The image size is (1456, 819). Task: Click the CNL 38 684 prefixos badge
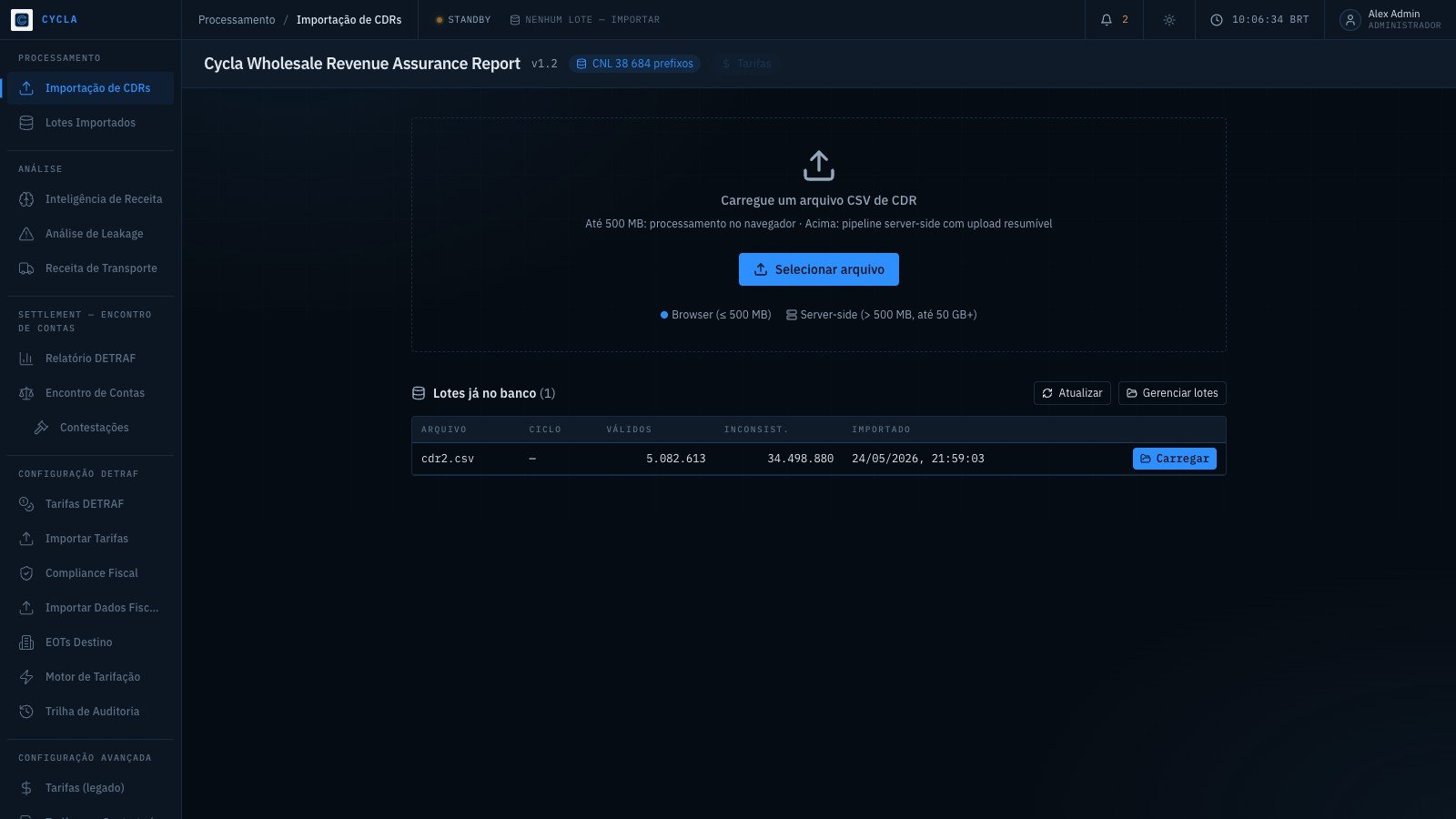pyautogui.click(x=634, y=64)
